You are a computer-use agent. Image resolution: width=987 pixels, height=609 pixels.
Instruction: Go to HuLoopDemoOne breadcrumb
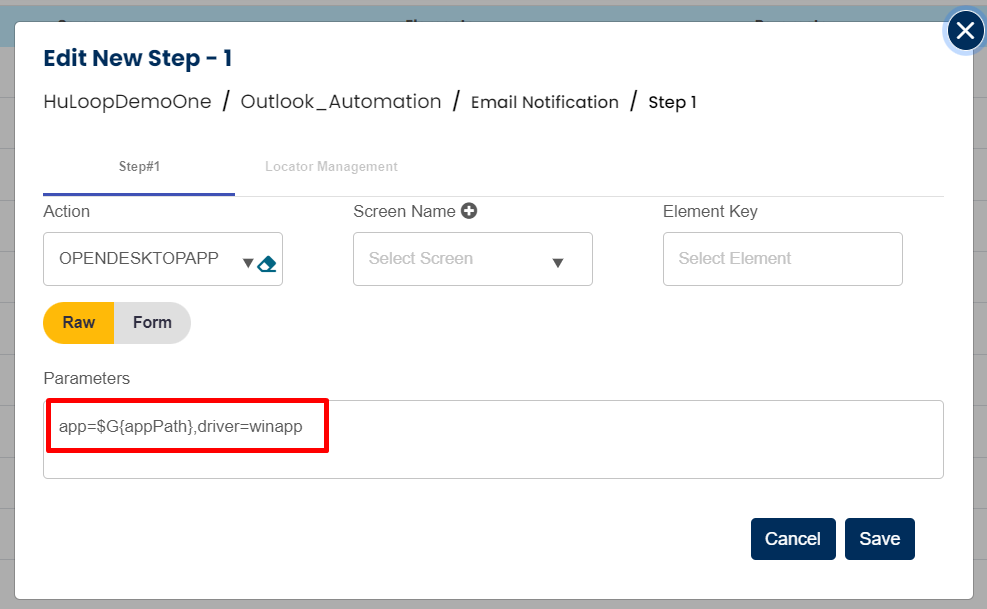point(127,102)
